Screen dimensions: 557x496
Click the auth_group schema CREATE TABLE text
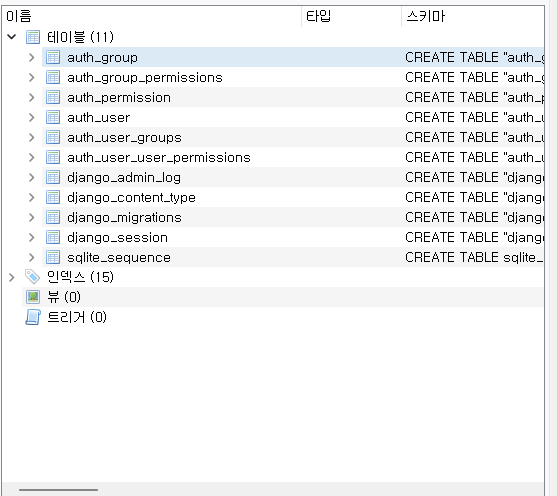click(x=475, y=57)
